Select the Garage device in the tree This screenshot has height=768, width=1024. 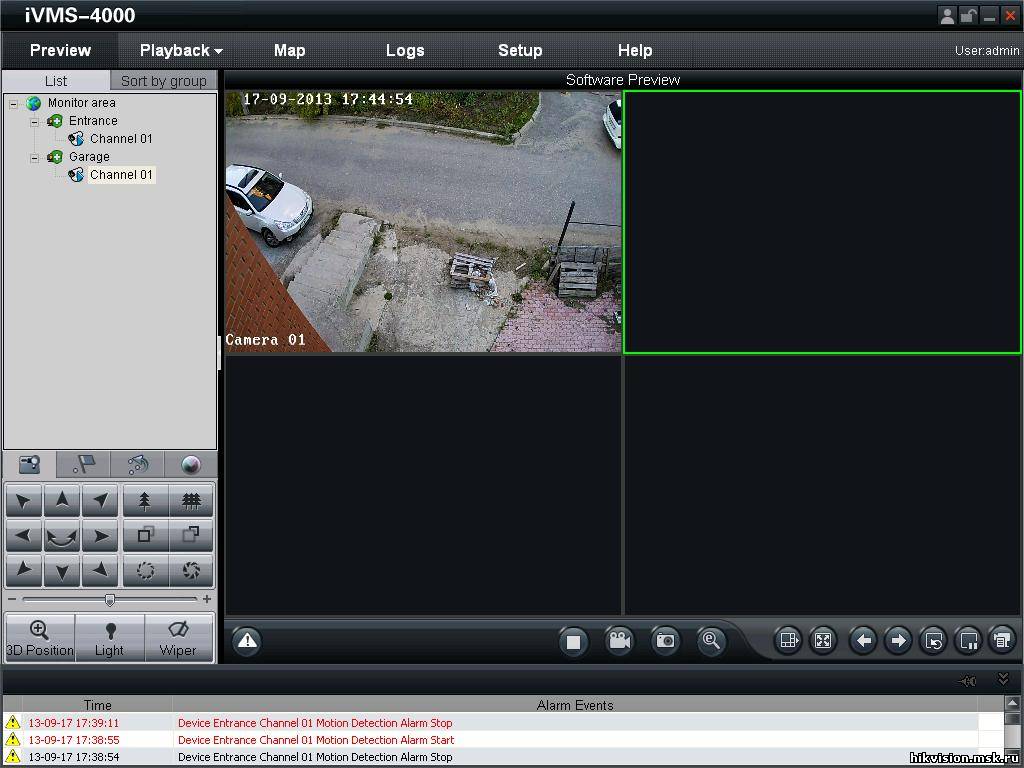point(89,157)
